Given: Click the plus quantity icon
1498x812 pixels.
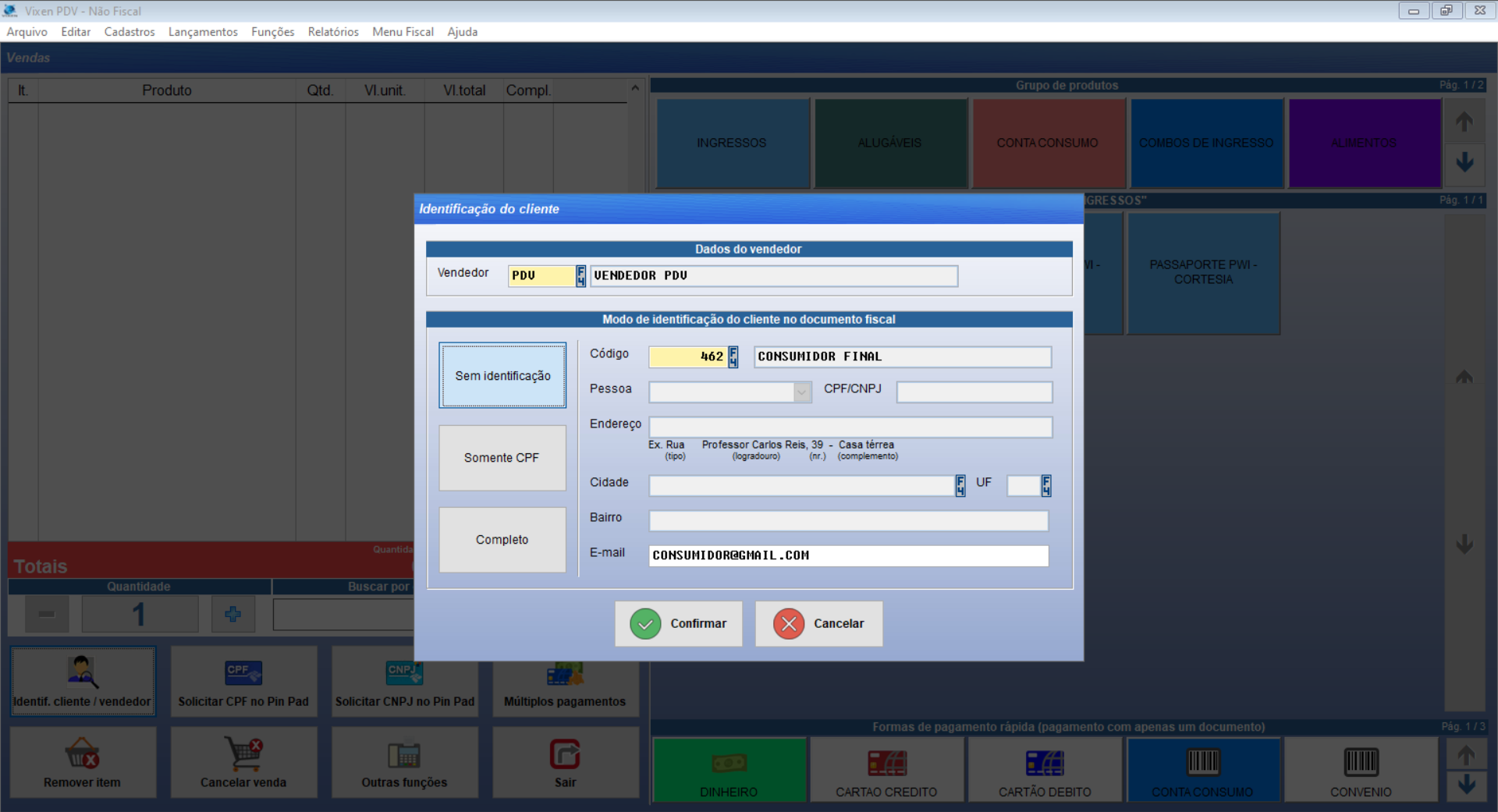Looking at the screenshot, I should tap(233, 615).
